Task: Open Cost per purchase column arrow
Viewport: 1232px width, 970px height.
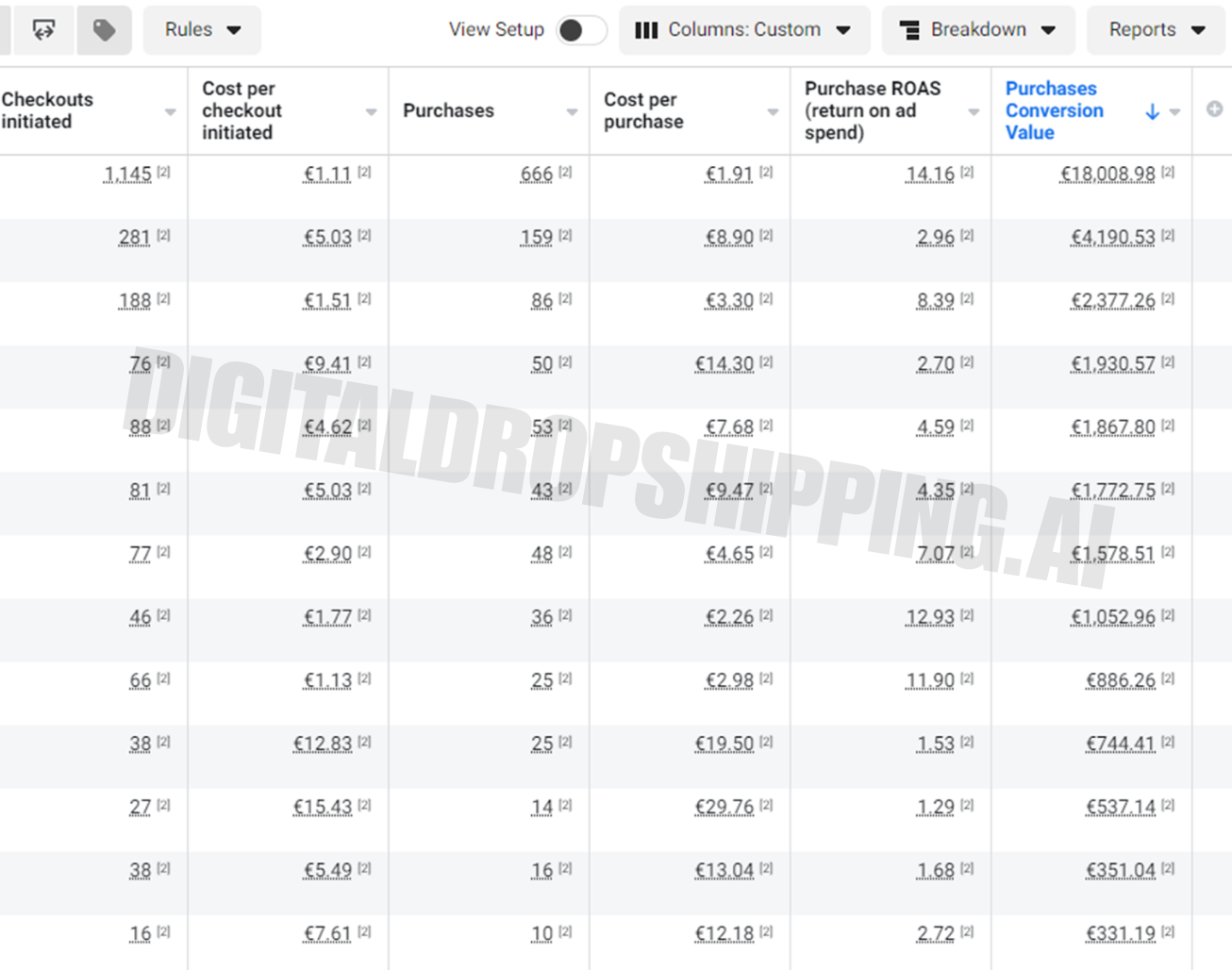Action: coord(773,112)
